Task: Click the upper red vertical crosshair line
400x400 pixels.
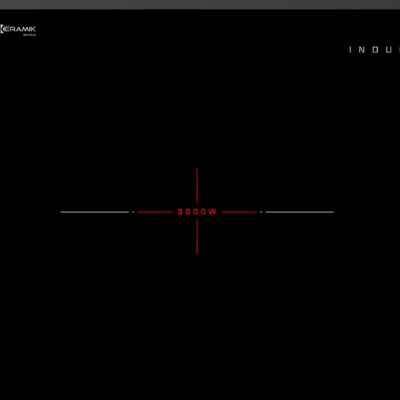Action: (x=197, y=186)
